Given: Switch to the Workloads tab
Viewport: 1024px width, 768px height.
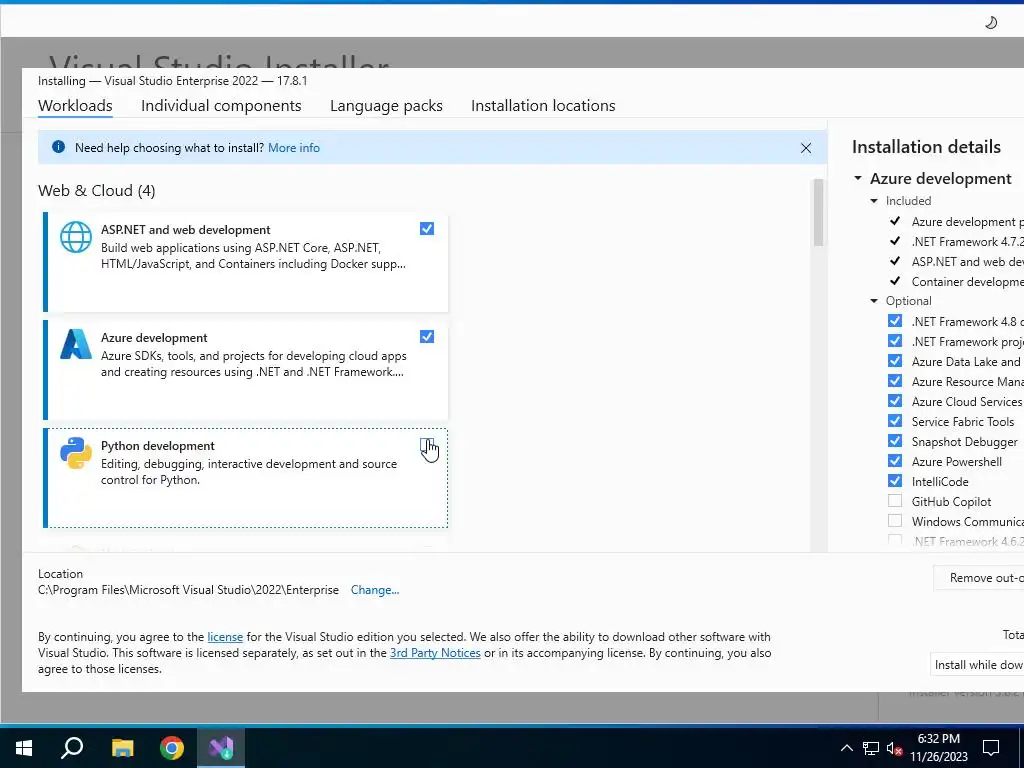Looking at the screenshot, I should 75,106.
